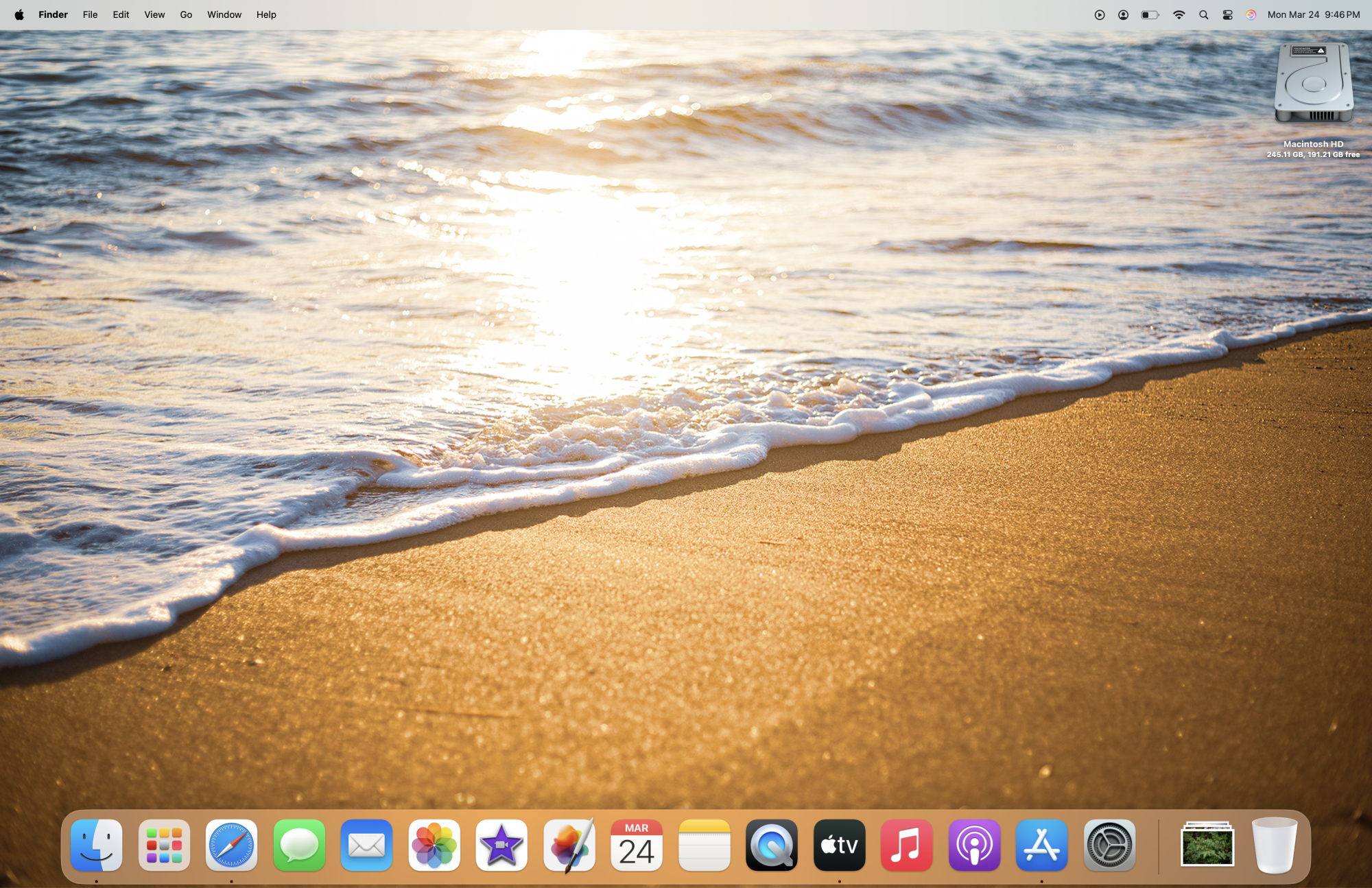Open the App Store from Dock
Screen dimensions: 1372x888
(x=1041, y=845)
